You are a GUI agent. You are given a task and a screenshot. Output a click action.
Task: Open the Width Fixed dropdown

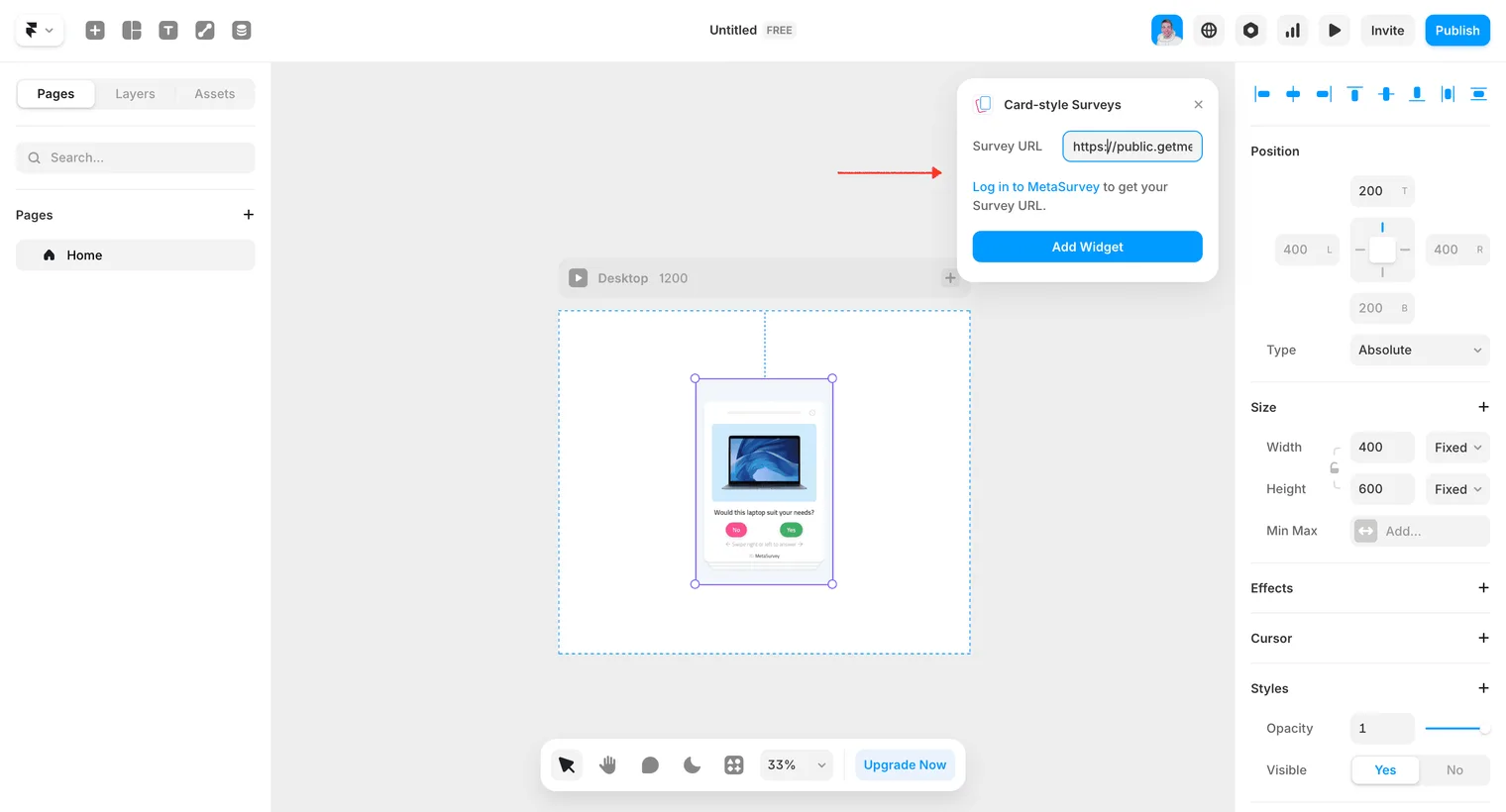pyautogui.click(x=1457, y=448)
